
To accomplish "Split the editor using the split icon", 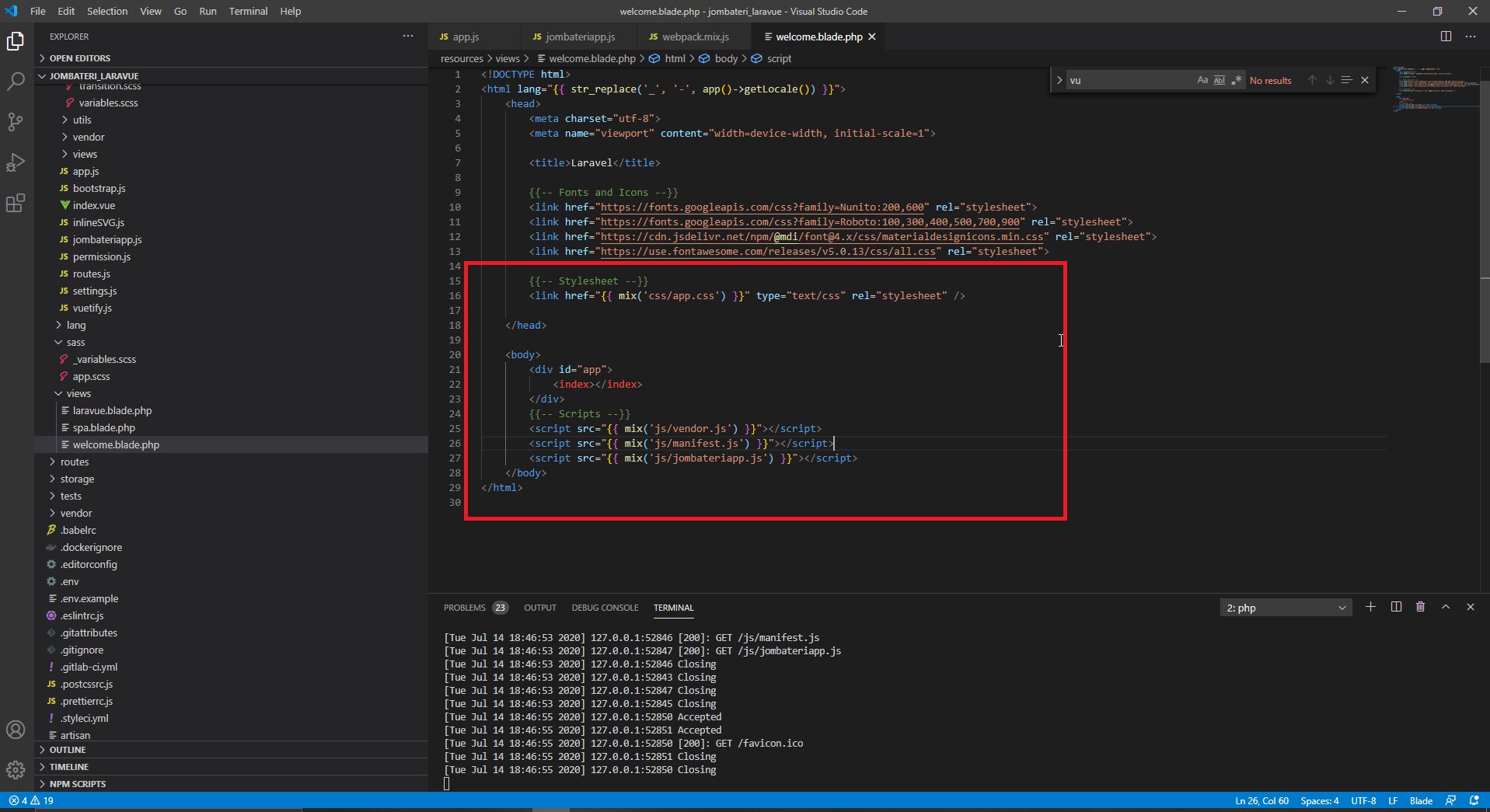I will tap(1446, 36).
